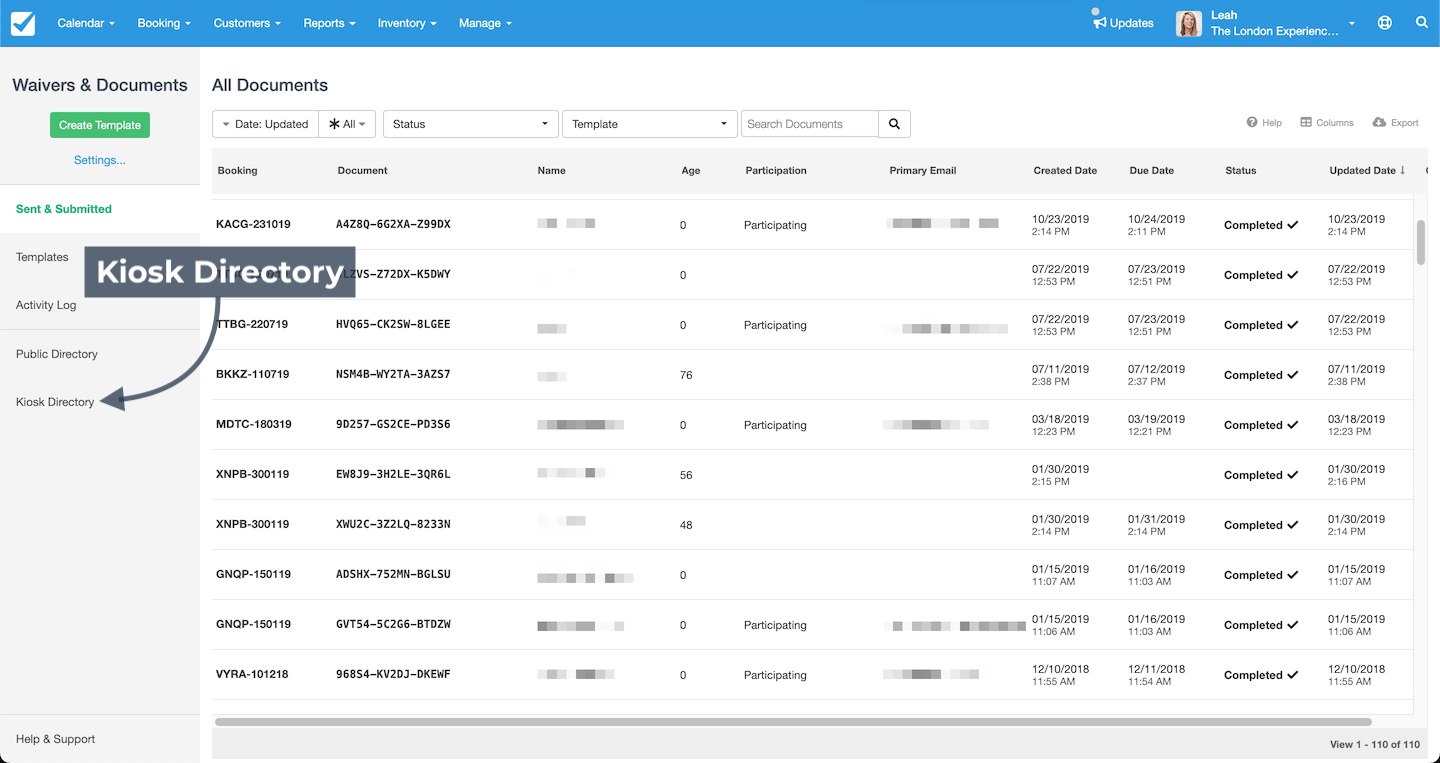Open booking KACG-231019
Viewport: 1440px width, 763px height.
[253, 225]
